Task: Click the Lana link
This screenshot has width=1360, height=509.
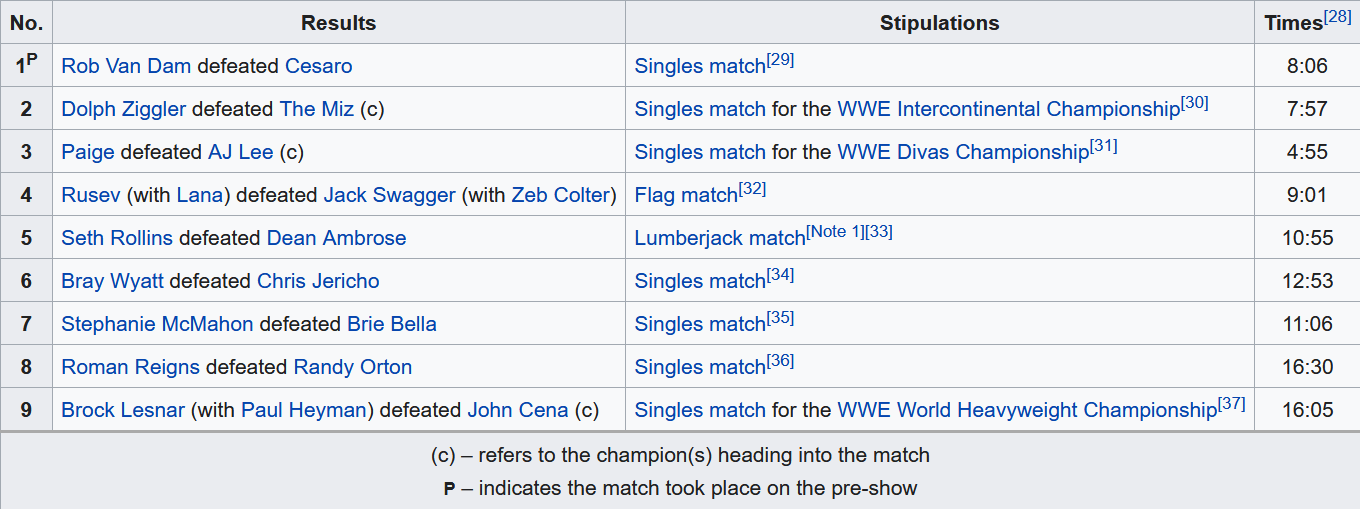Action: (200, 195)
